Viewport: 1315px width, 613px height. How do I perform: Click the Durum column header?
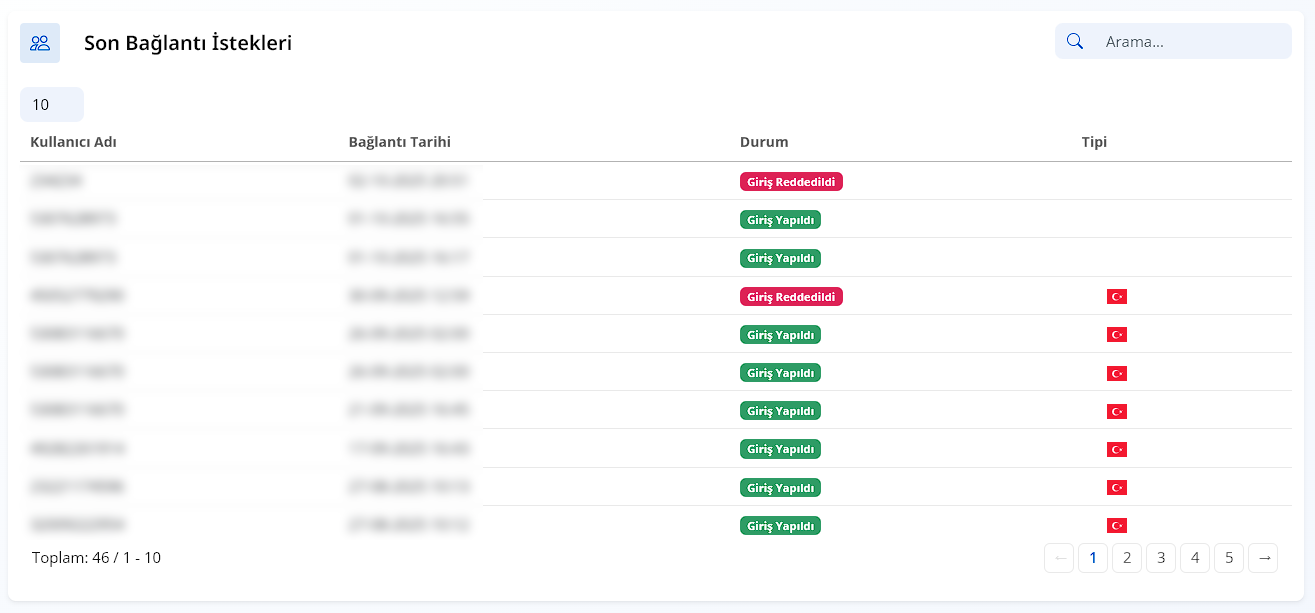click(x=764, y=142)
